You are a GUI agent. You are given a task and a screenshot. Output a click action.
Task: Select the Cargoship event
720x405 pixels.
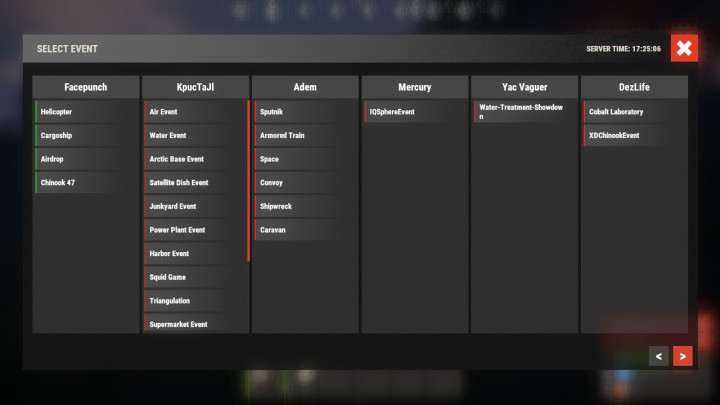86,135
